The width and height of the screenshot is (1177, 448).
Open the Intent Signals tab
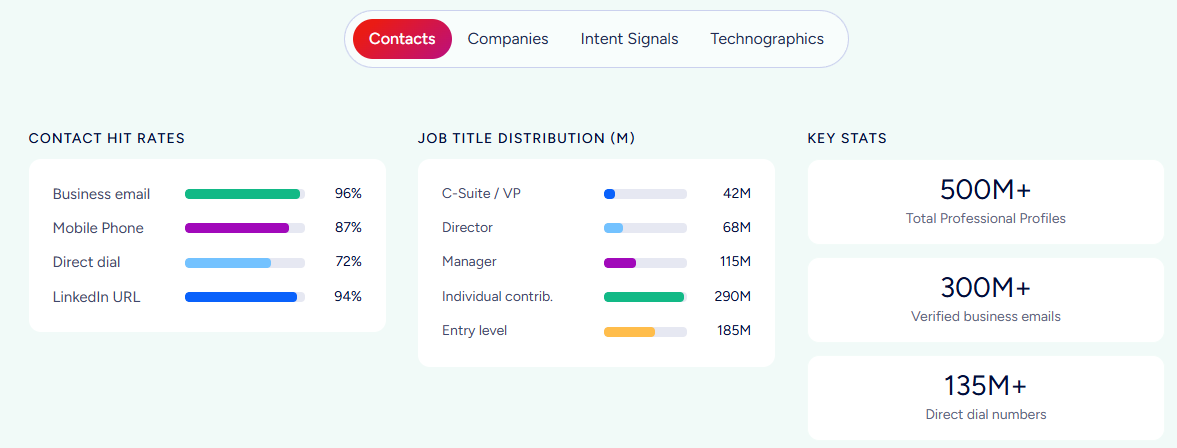(629, 39)
